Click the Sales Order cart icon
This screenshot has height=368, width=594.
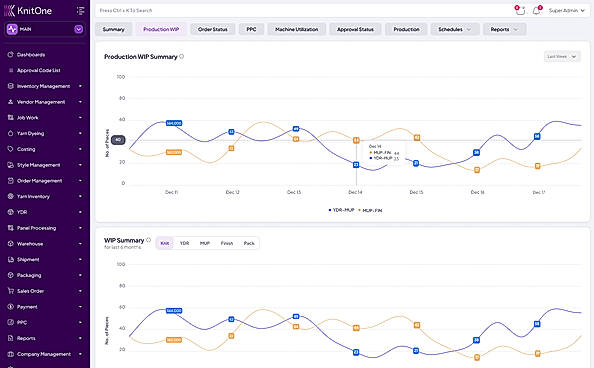pos(11,291)
